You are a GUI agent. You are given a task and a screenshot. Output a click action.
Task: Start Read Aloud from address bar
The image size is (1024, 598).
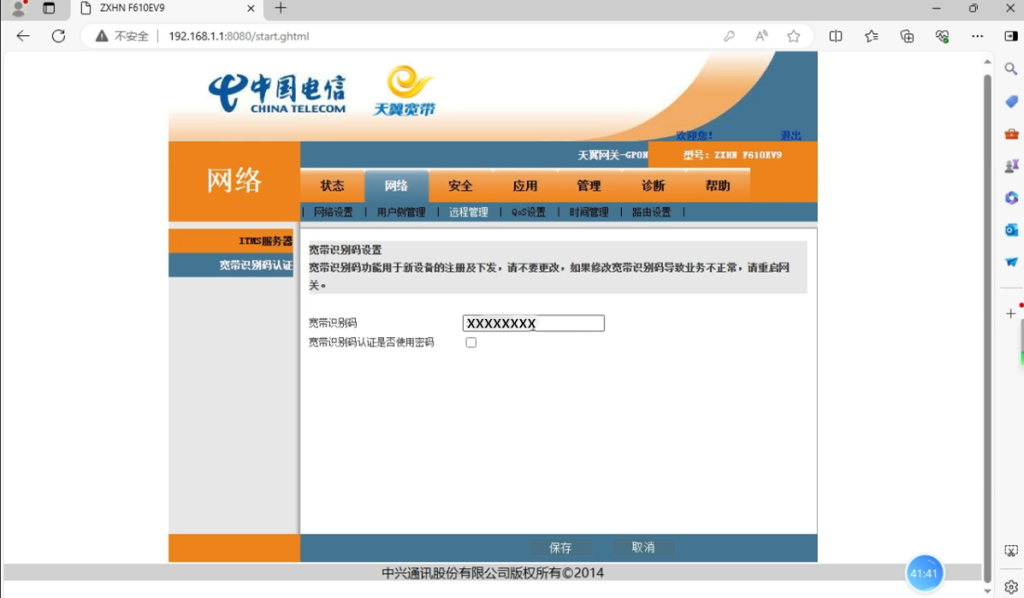tap(761, 36)
